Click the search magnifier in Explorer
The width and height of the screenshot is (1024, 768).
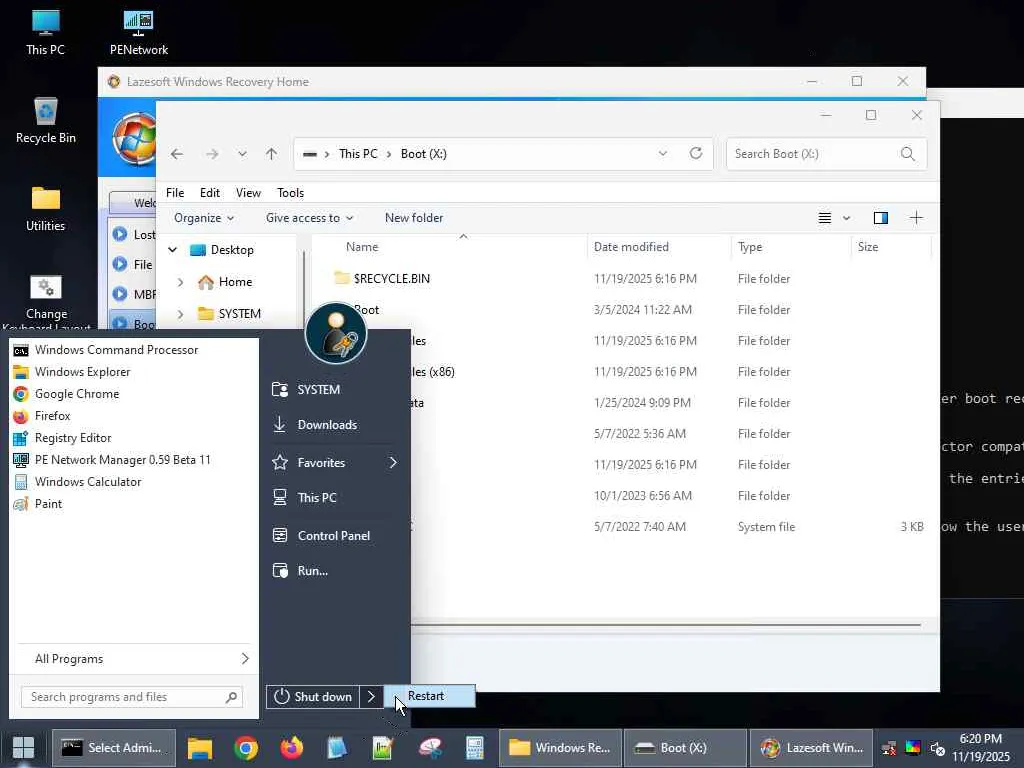point(907,154)
